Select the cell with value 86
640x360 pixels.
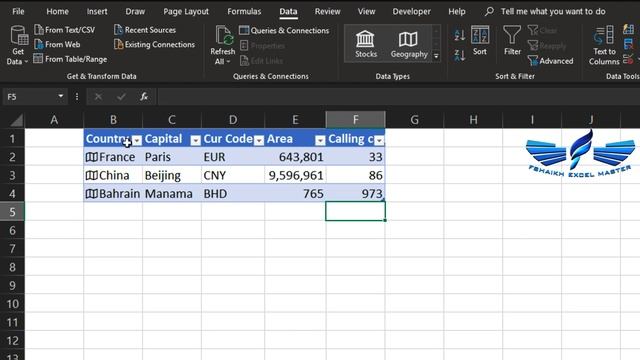coord(355,175)
